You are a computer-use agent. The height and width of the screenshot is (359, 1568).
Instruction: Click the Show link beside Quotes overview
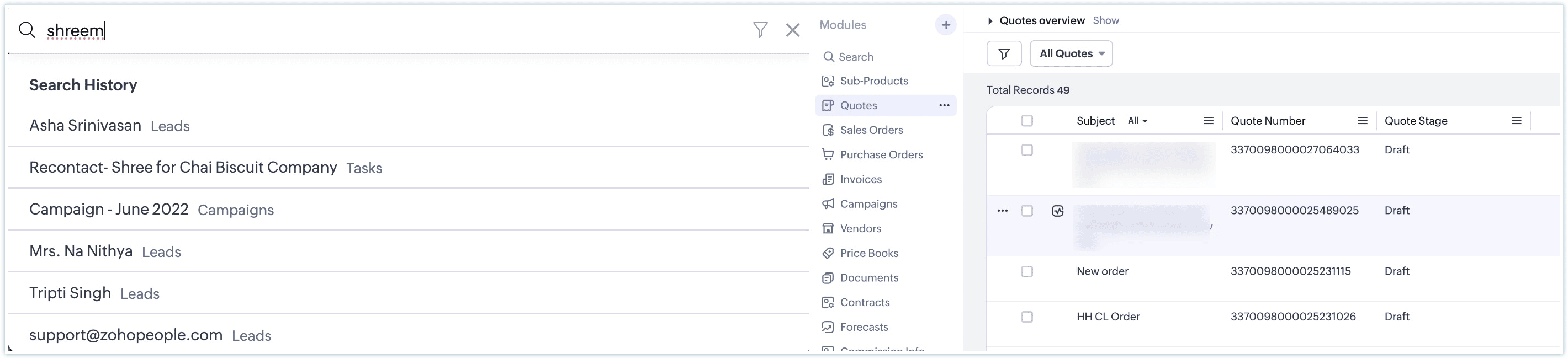click(x=1105, y=21)
